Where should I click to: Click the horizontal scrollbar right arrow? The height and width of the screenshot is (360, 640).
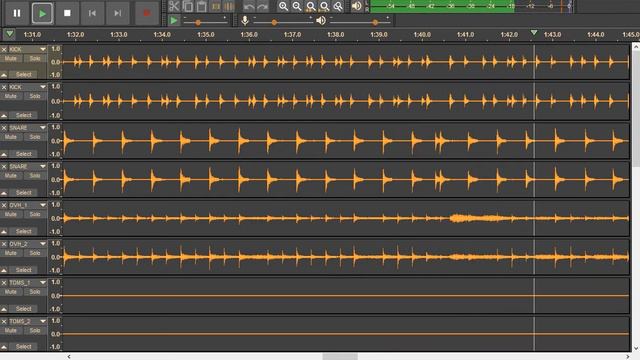628,357
